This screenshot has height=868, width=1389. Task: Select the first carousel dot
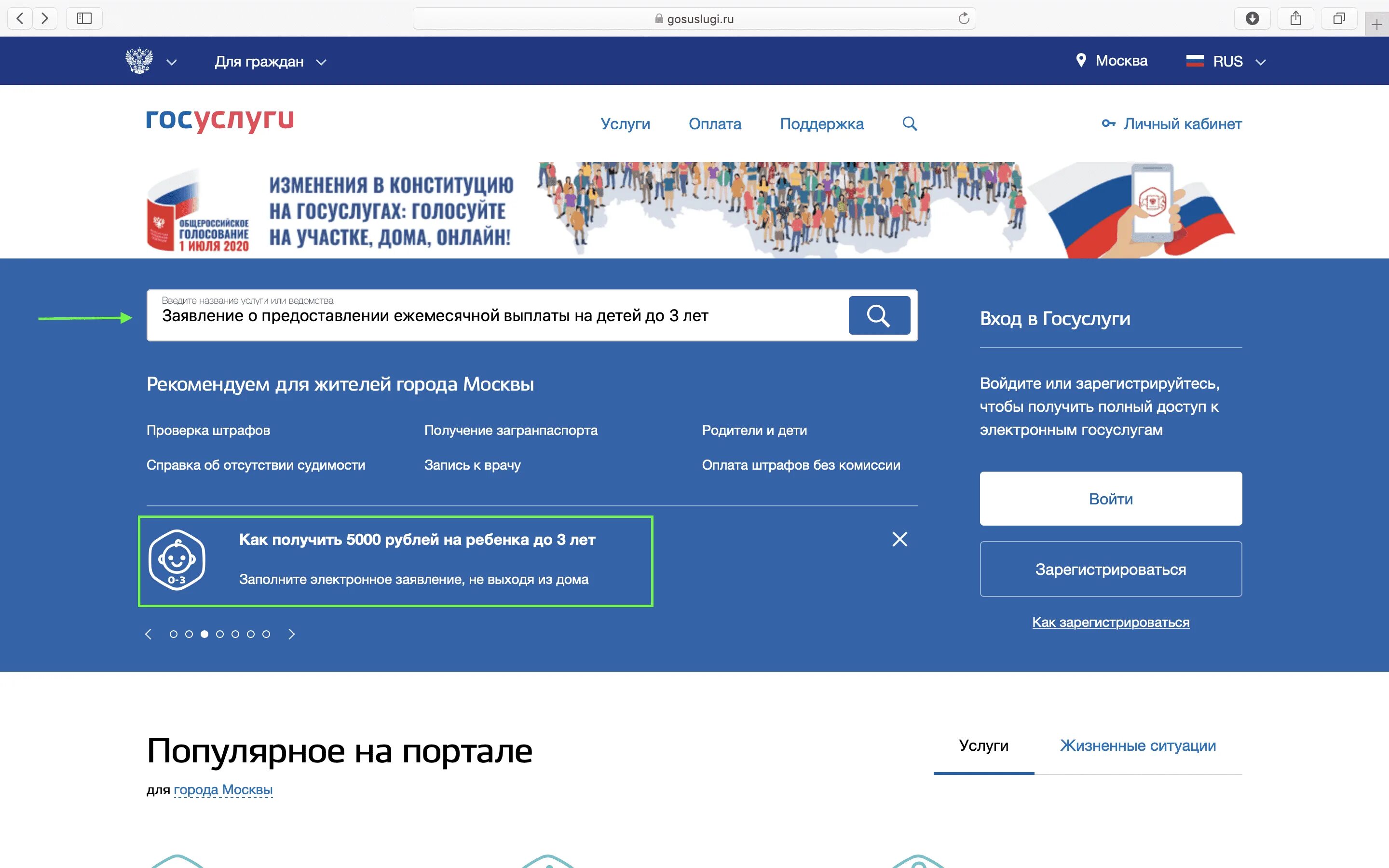(x=173, y=634)
